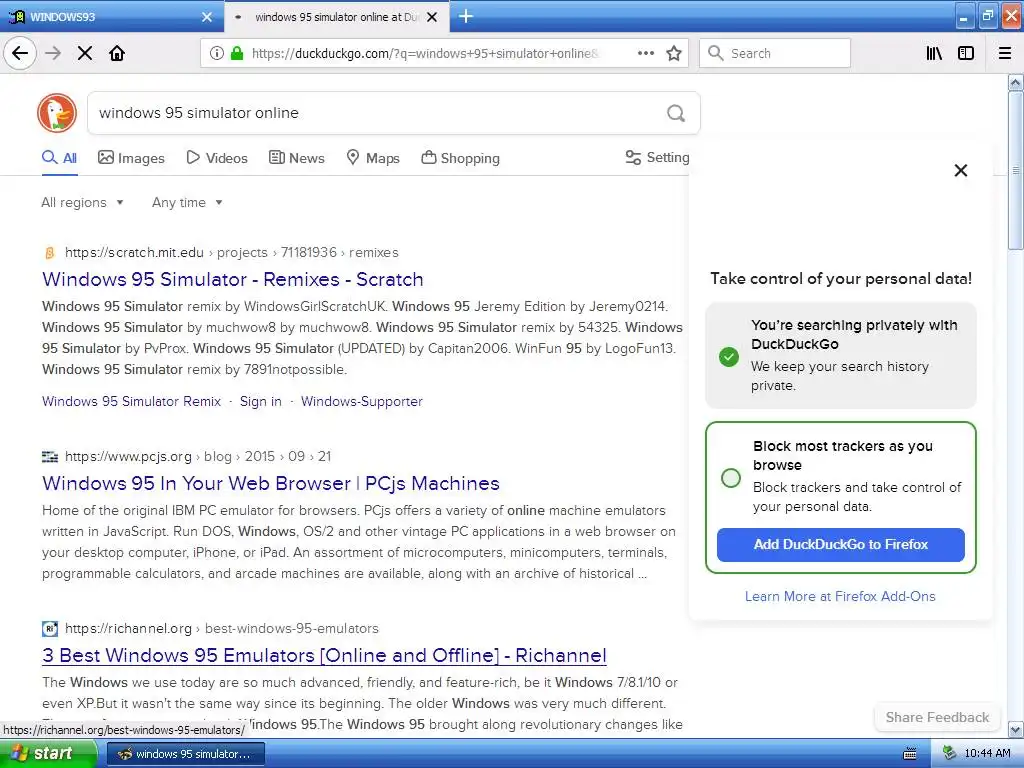Click the richannel.org result URL breadcrumb
This screenshot has width=1024, height=768.
(x=222, y=629)
